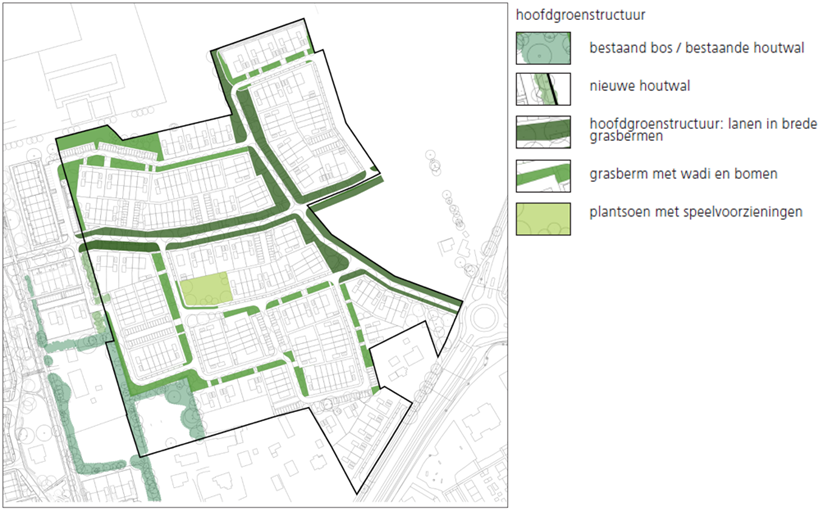The width and height of the screenshot is (828, 511).
Task: Click the label 'hoofdgroenstructuur: lanen in brede grasbermen'
Action: coord(703,130)
